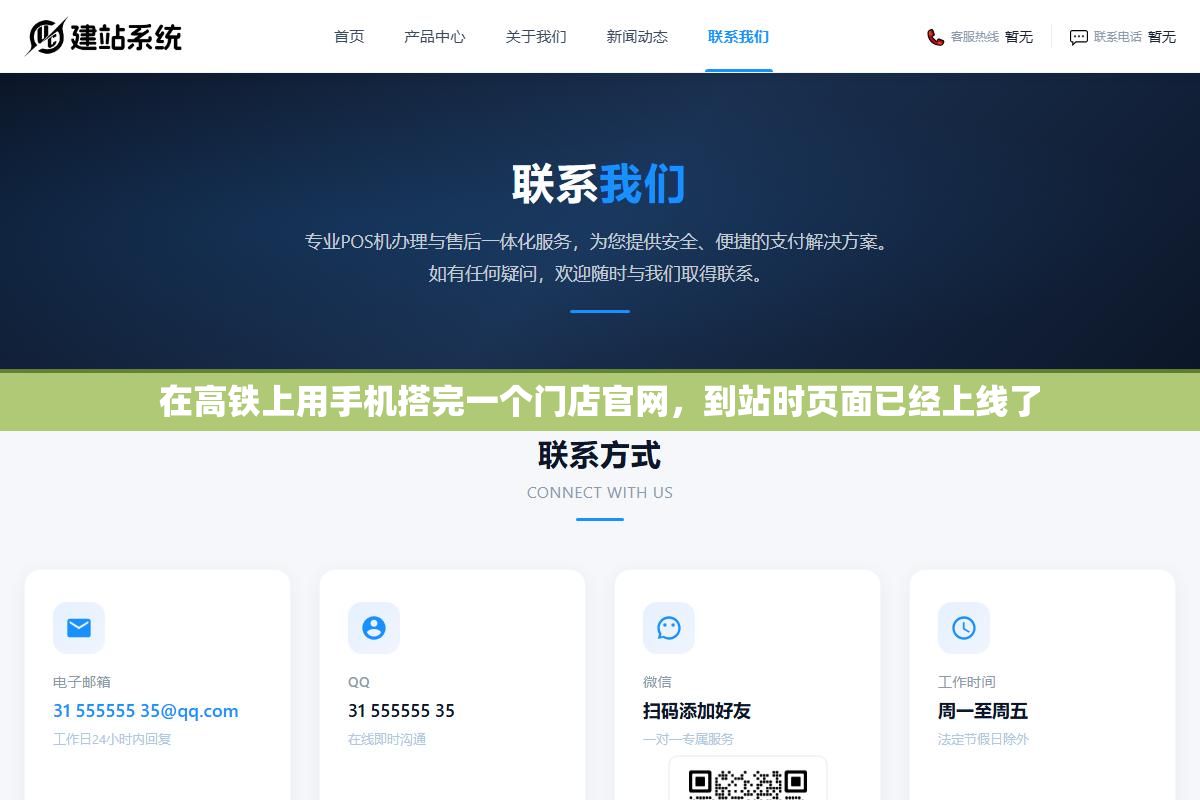Click the 工作时间 label
Screen dimensions: 1200x800
click(x=967, y=682)
